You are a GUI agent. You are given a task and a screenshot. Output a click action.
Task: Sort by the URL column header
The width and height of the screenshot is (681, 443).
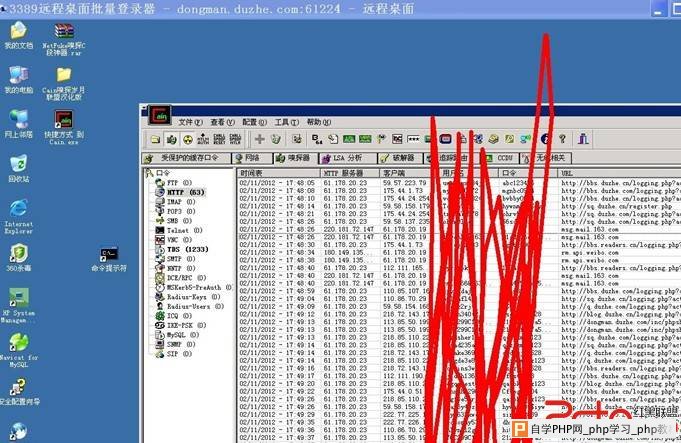(620, 173)
